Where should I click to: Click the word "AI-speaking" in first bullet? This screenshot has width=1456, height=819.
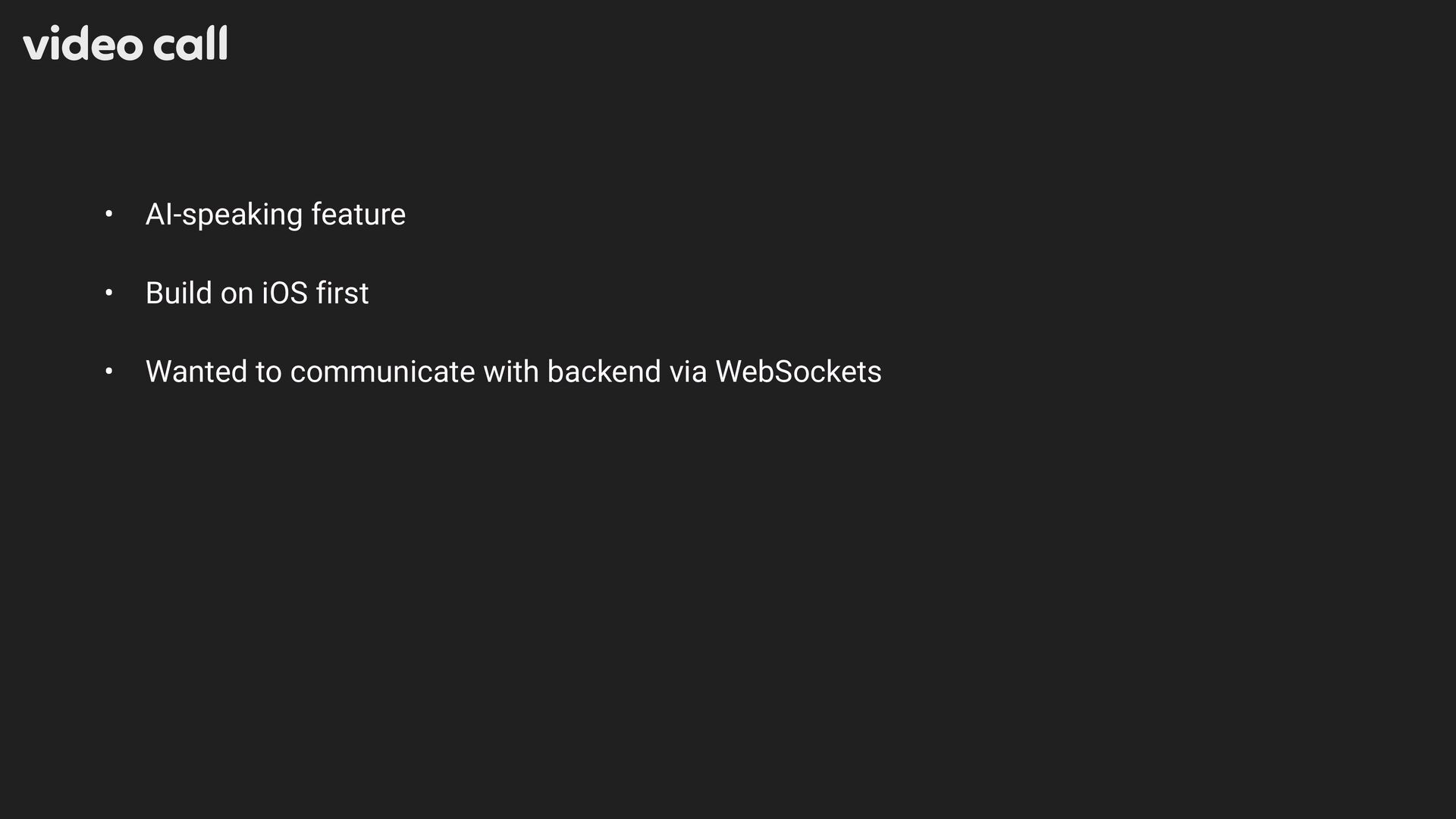[224, 215]
